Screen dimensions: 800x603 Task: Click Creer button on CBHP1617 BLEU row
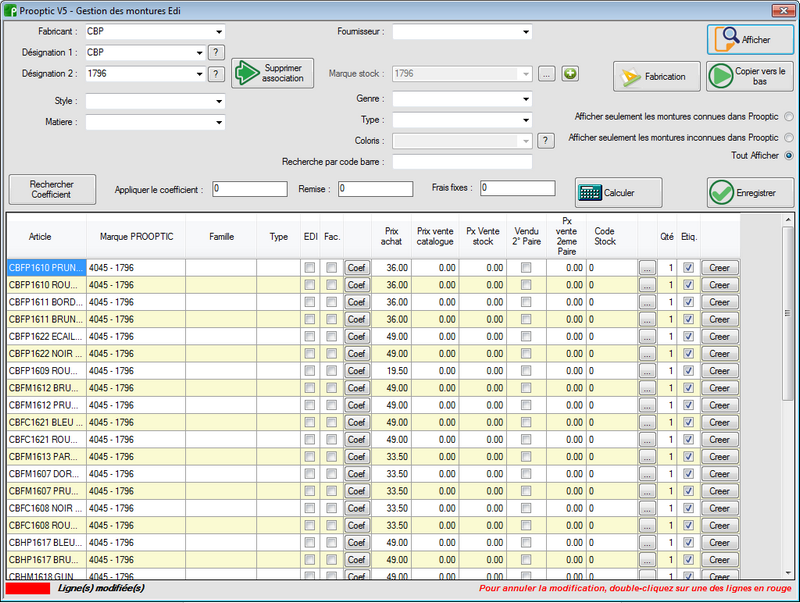(719, 543)
